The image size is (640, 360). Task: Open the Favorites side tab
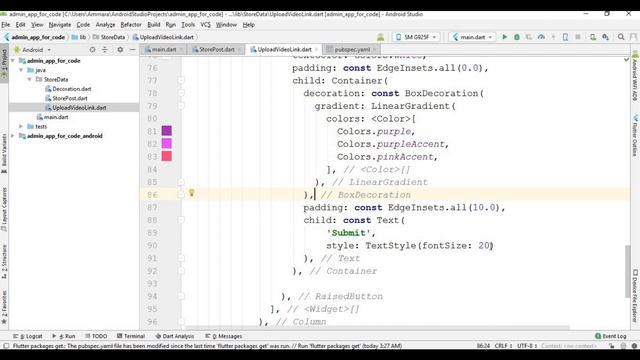4,307
